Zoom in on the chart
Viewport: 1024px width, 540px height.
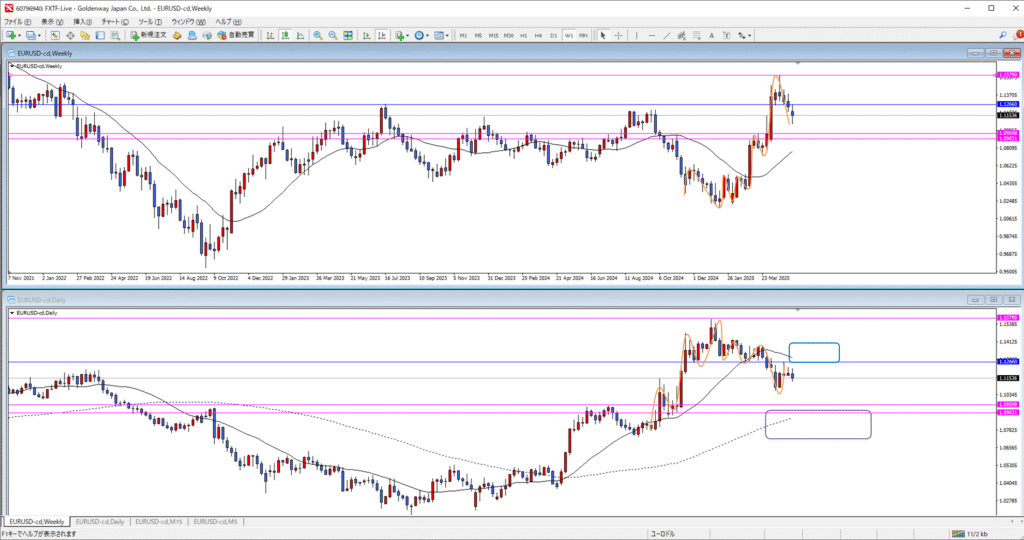click(318, 35)
